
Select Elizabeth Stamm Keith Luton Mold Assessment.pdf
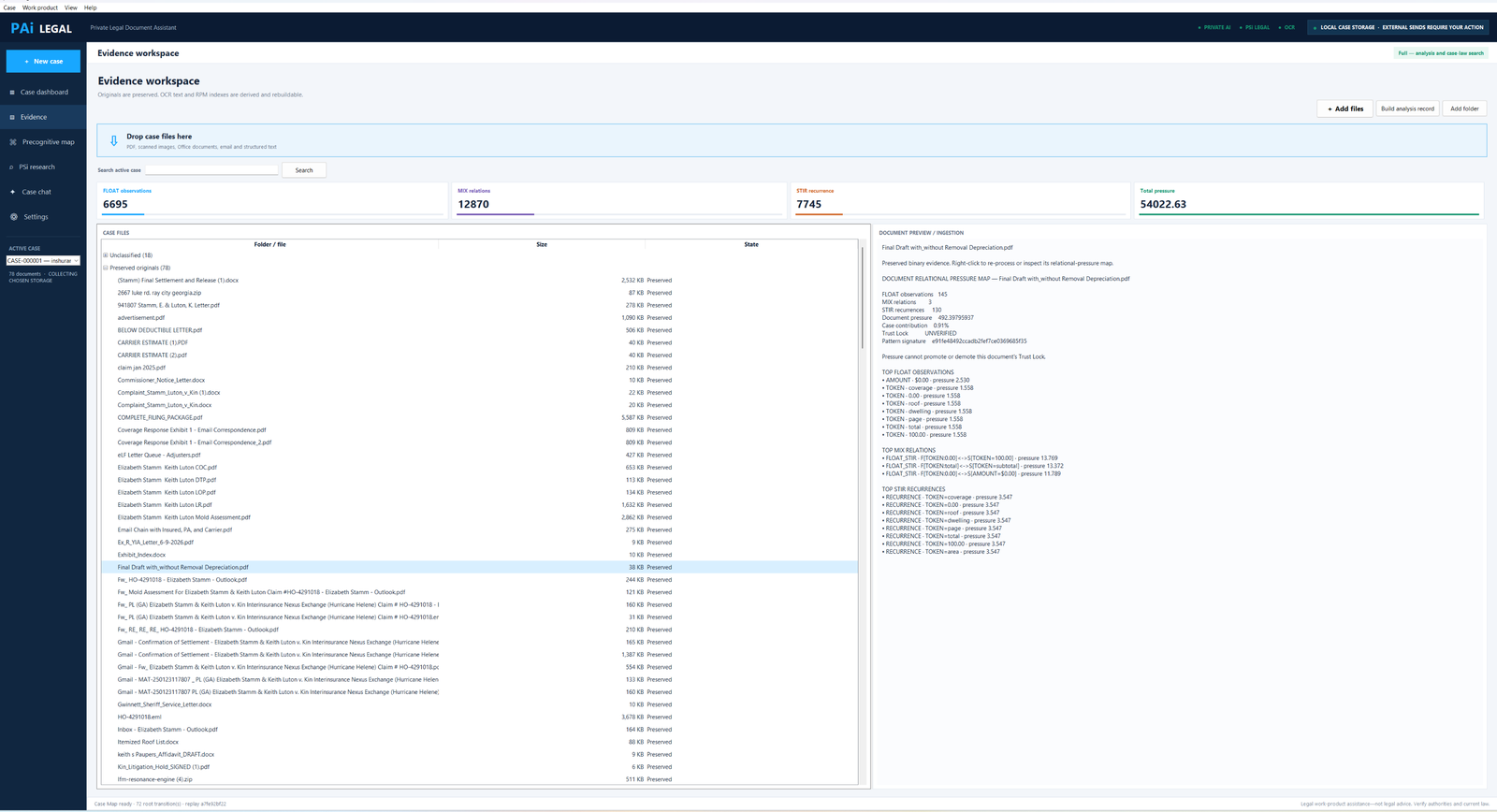(x=479, y=517)
